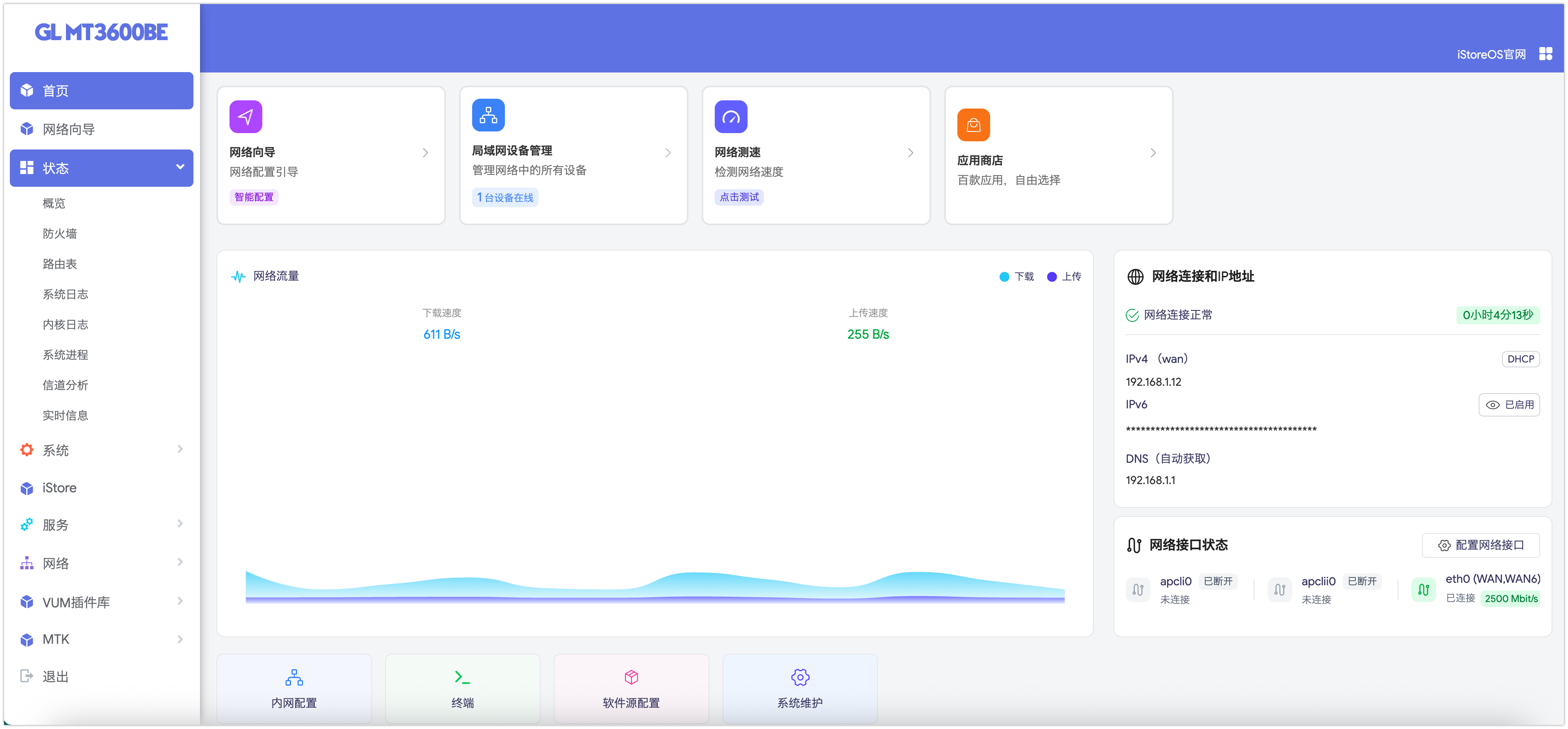Image resolution: width=1568 pixels, height=729 pixels.
Task: Click the GL MT3600BE logo title
Action: (101, 32)
